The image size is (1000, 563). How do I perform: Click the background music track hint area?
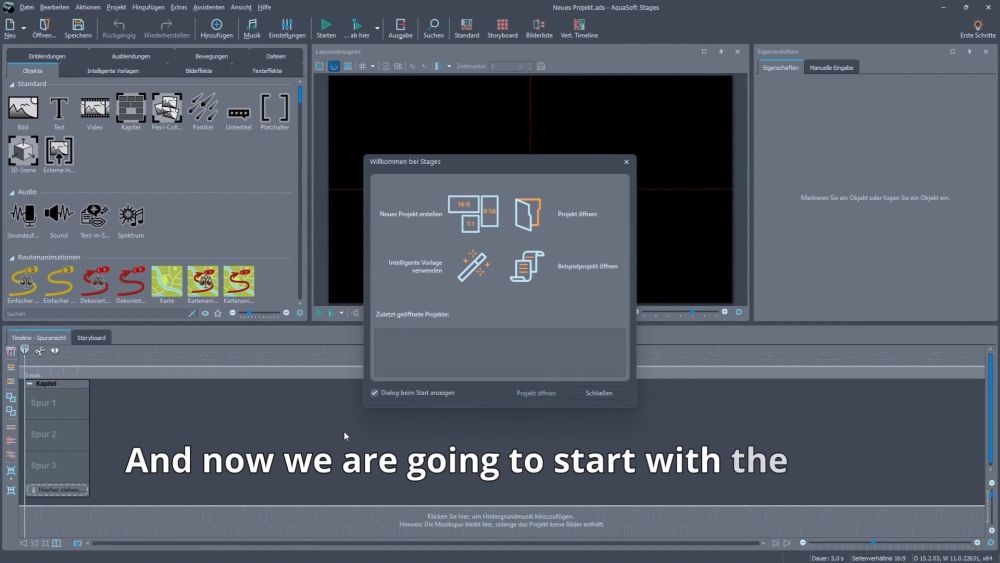pyautogui.click(x=501, y=520)
